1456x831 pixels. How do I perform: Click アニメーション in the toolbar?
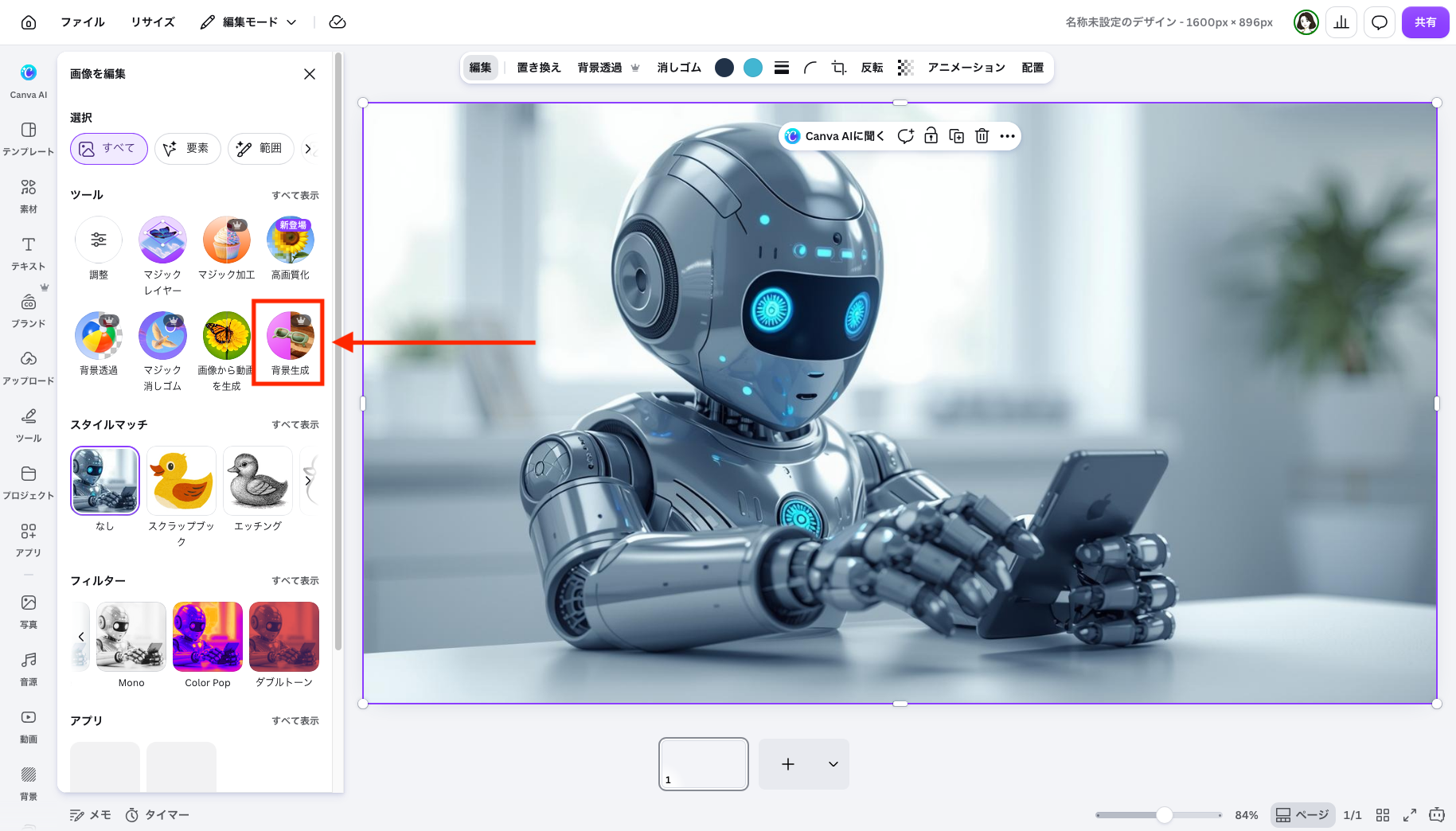(966, 68)
